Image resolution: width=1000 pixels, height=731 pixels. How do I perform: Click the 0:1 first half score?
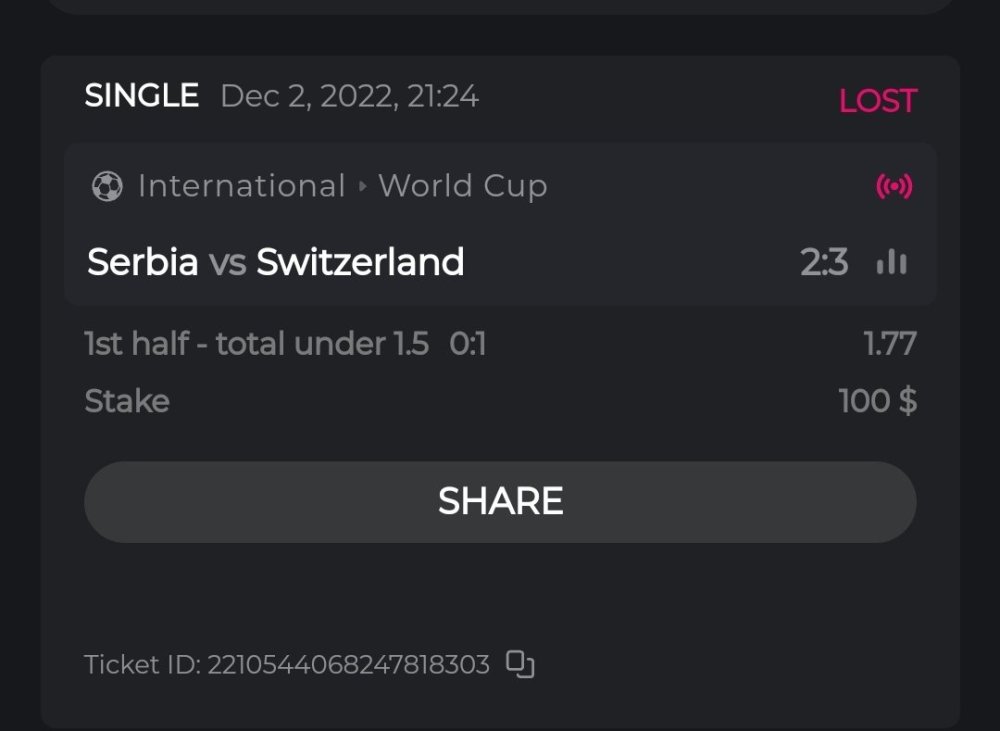pyautogui.click(x=467, y=344)
